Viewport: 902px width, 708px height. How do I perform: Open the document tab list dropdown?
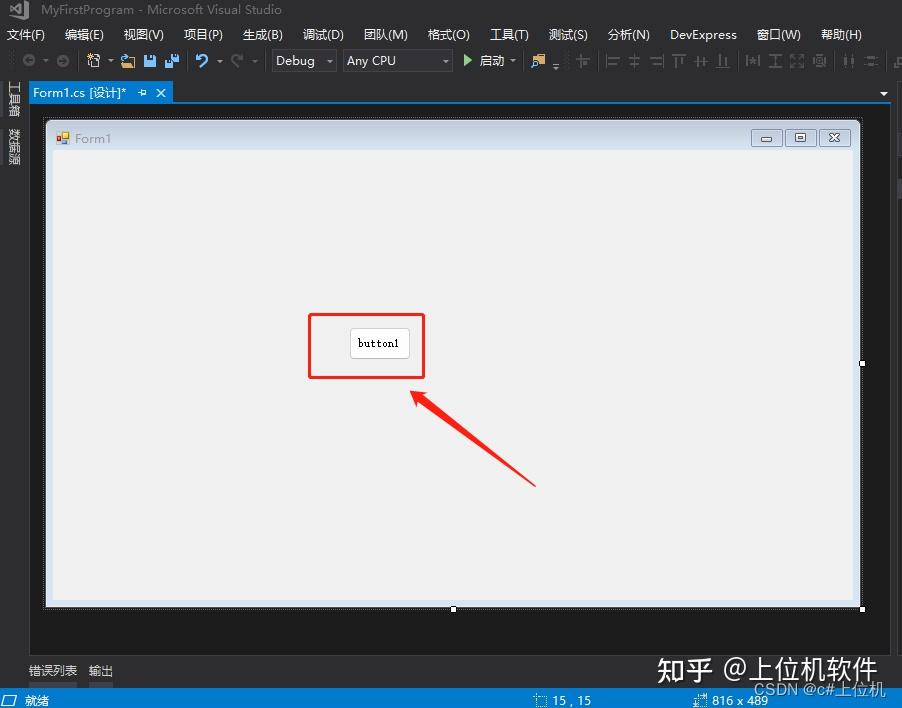(884, 94)
